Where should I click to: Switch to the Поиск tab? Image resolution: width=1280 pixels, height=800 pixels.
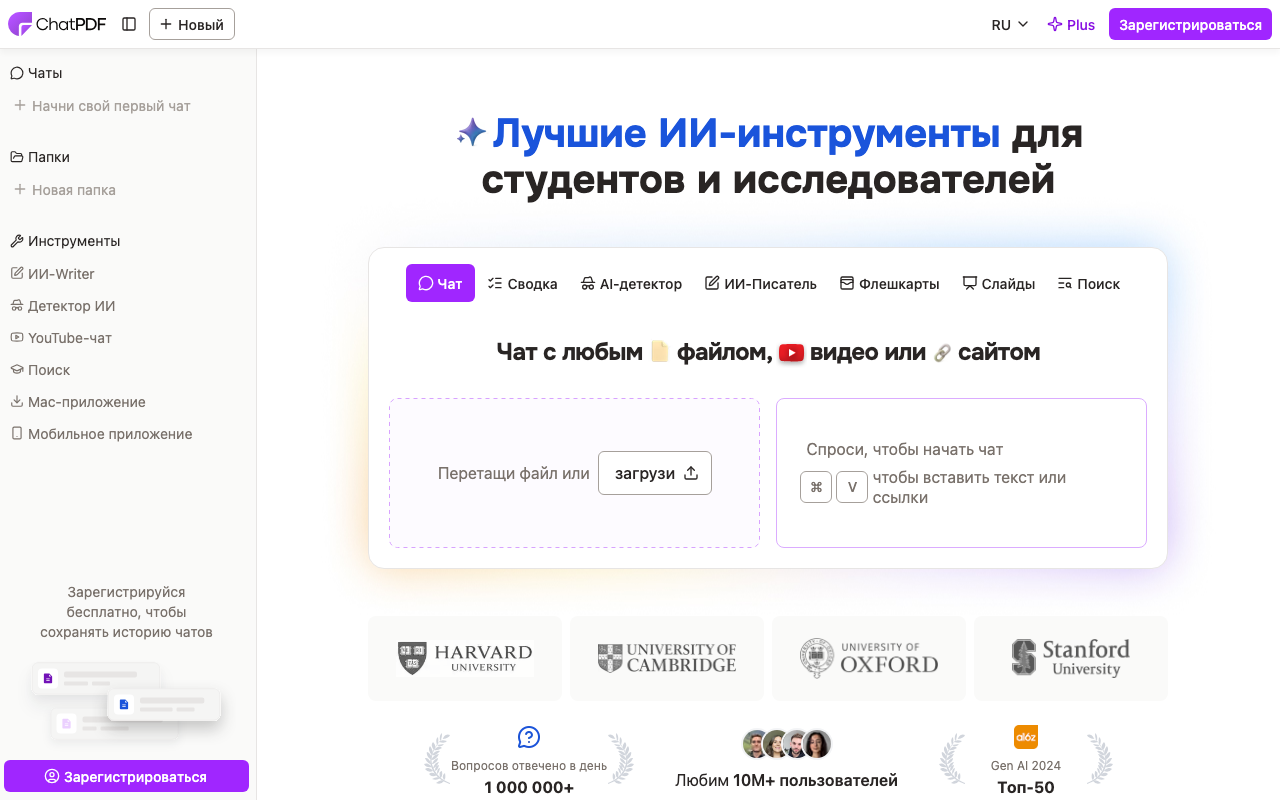point(1089,284)
